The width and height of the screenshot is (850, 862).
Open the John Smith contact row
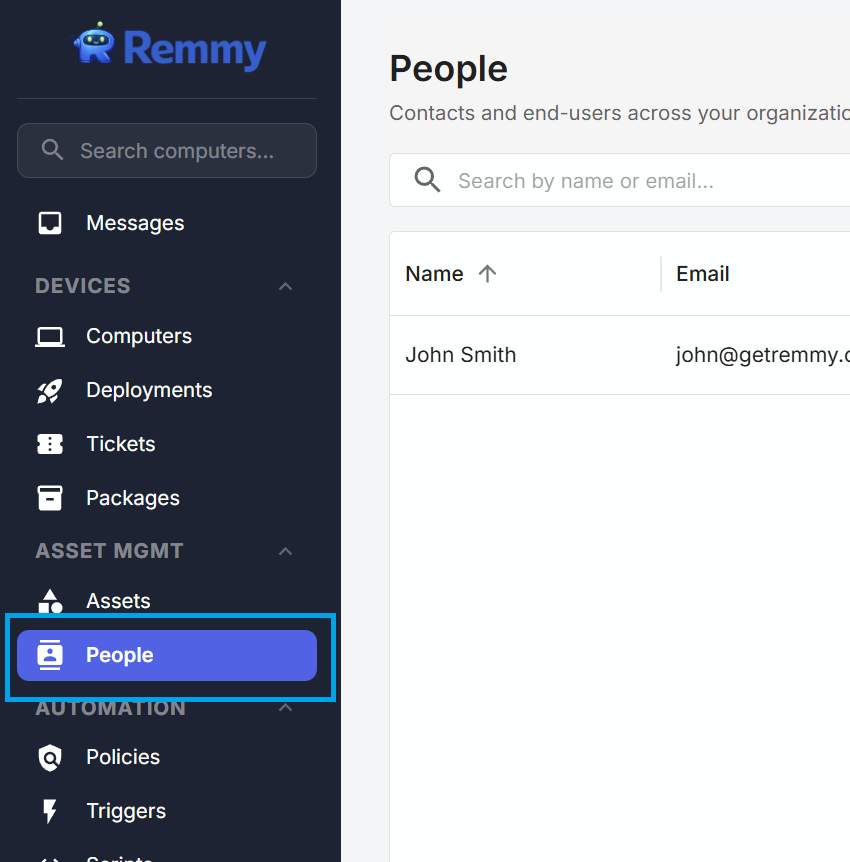461,355
